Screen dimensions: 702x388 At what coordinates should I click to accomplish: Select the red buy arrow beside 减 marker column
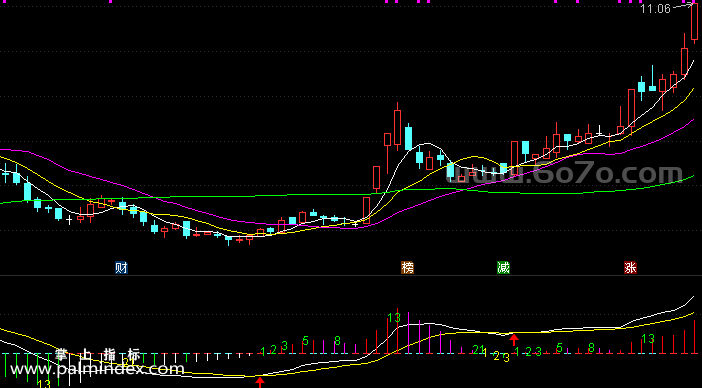514,339
